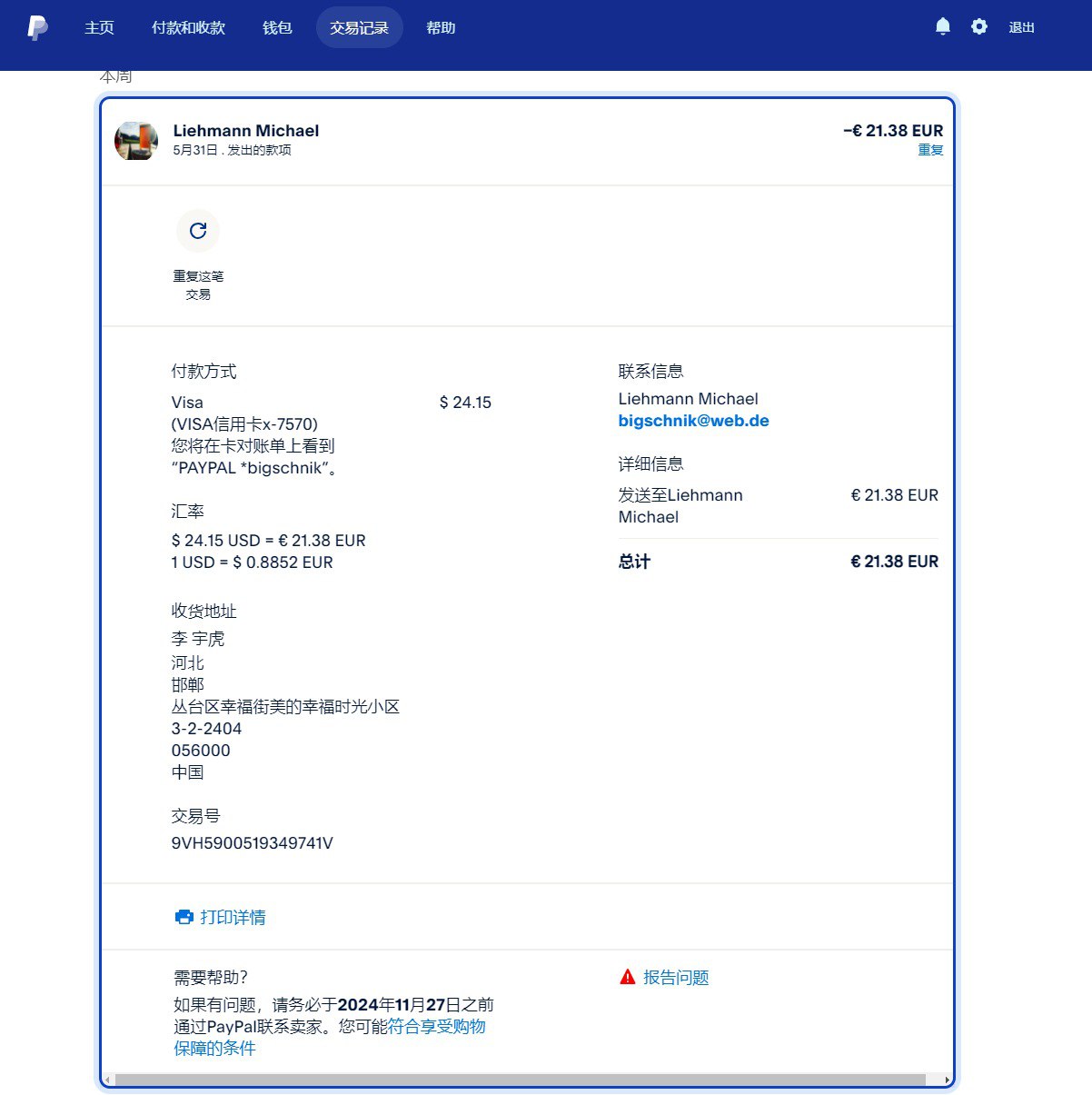
Task: Go to the 主页 tab
Action: pyautogui.click(x=99, y=28)
